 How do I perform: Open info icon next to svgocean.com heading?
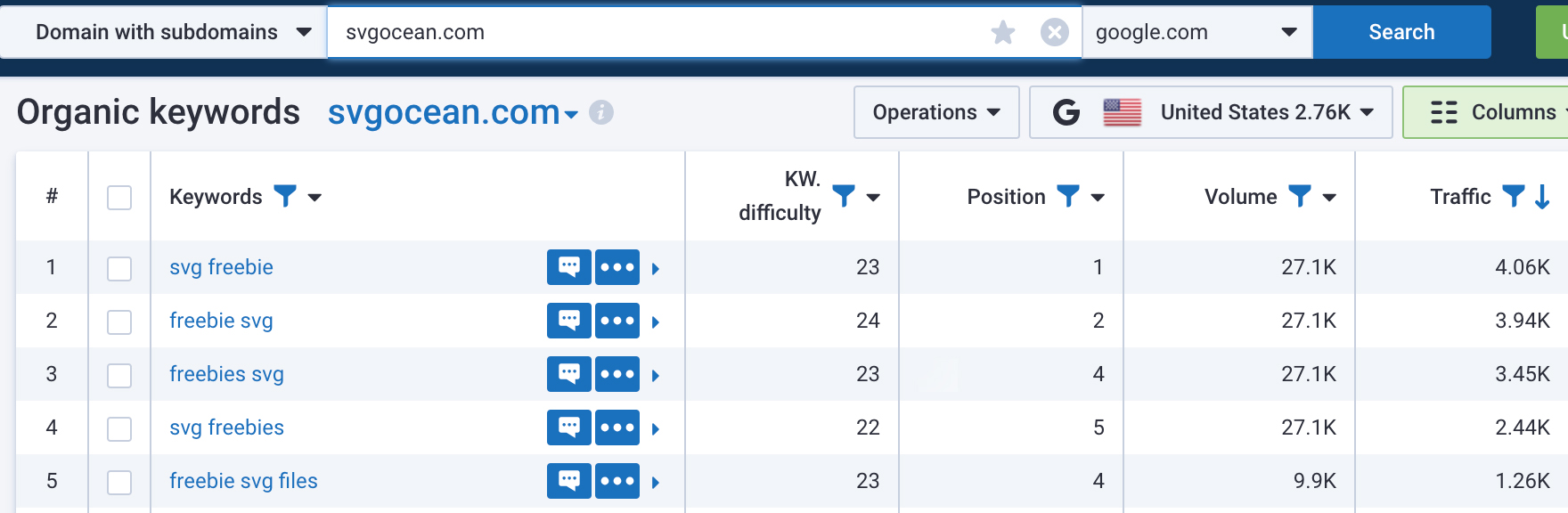click(x=601, y=113)
